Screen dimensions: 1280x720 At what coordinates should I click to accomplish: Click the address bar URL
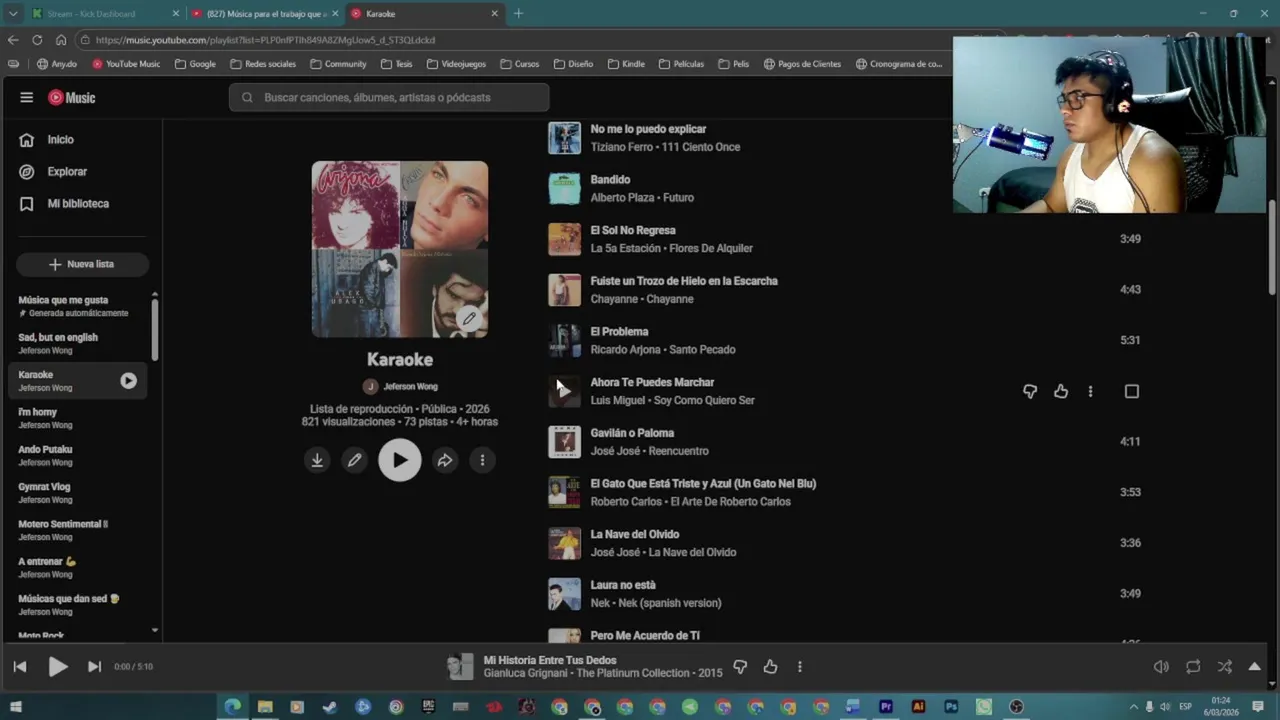click(266, 40)
